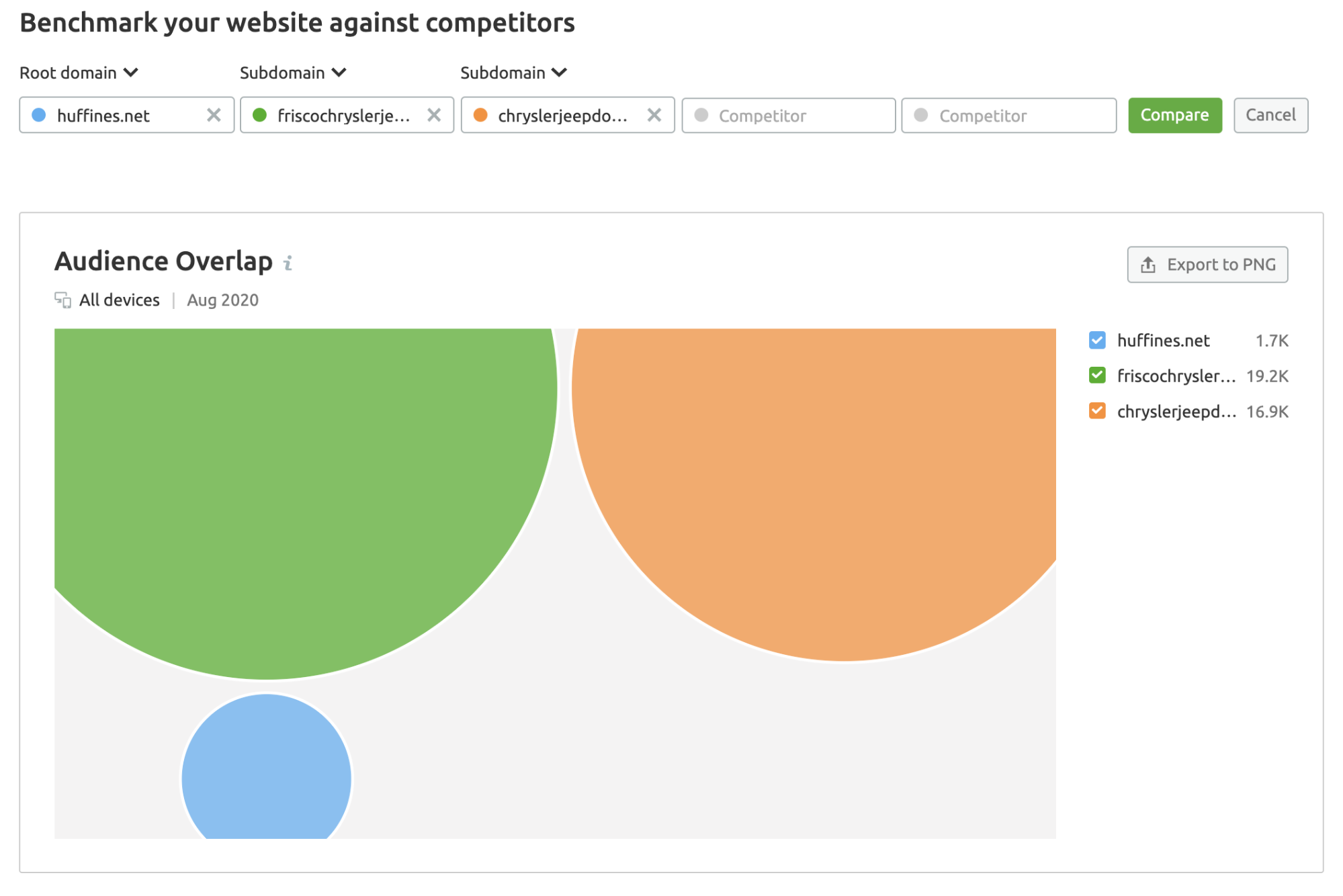Remove the friscochrysler domain via its X icon
Image resolution: width=1343 pixels, height=896 pixels.
[434, 115]
